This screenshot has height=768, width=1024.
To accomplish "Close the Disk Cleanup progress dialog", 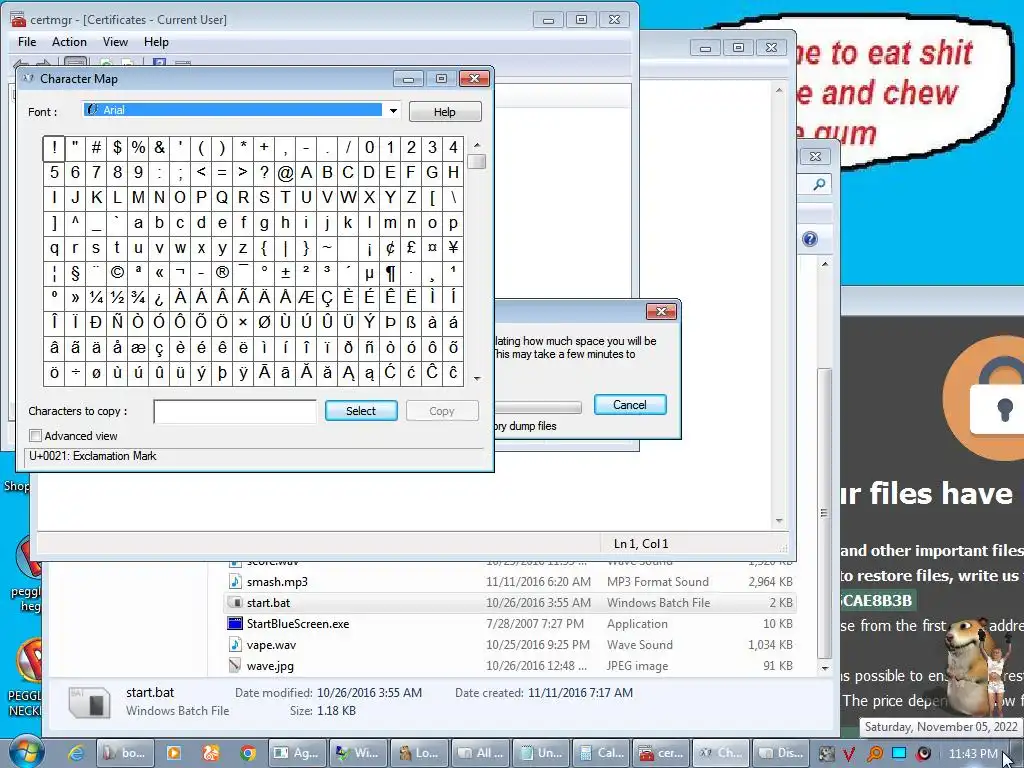I will click(661, 312).
